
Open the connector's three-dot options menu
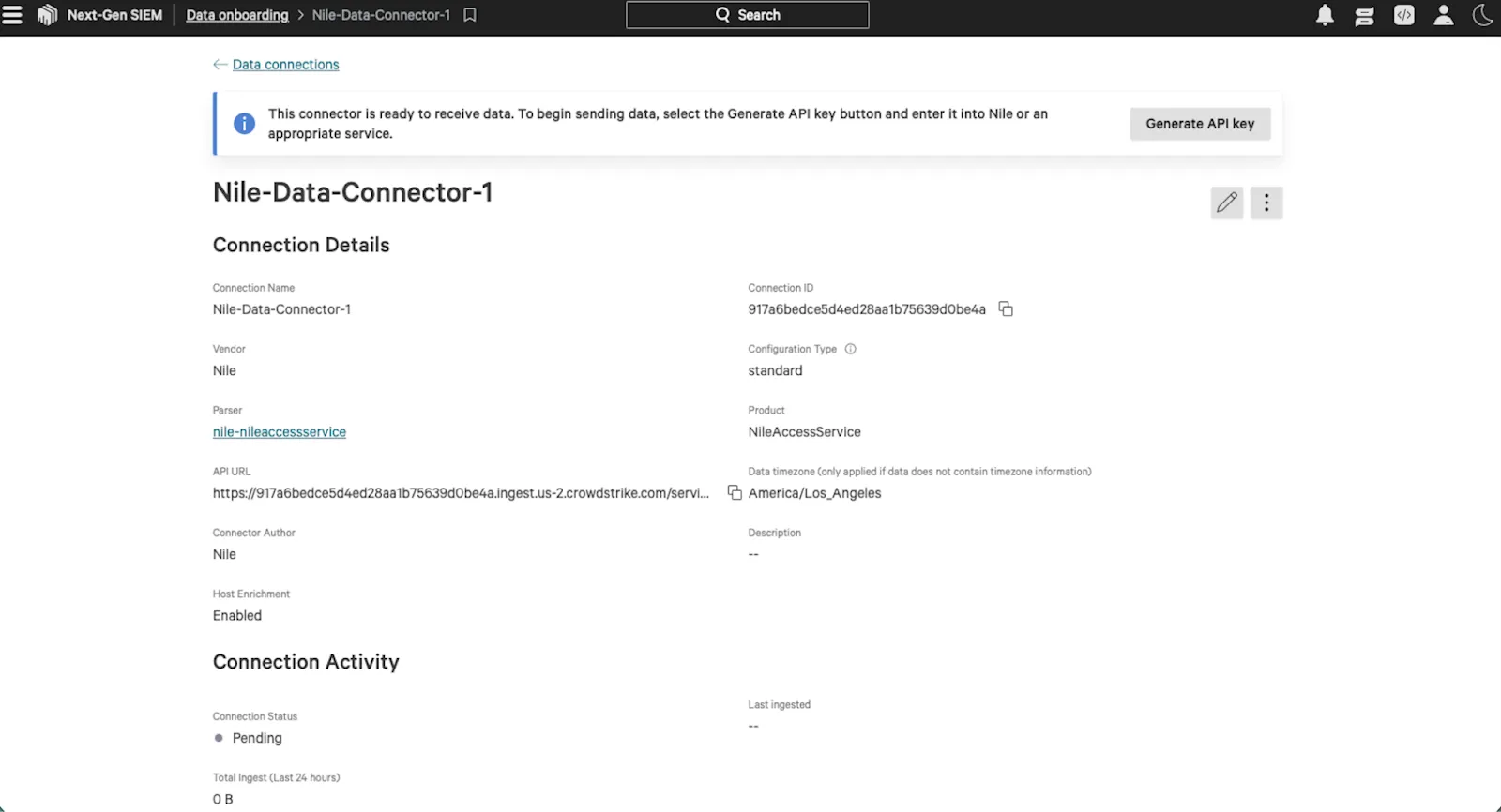point(1266,203)
